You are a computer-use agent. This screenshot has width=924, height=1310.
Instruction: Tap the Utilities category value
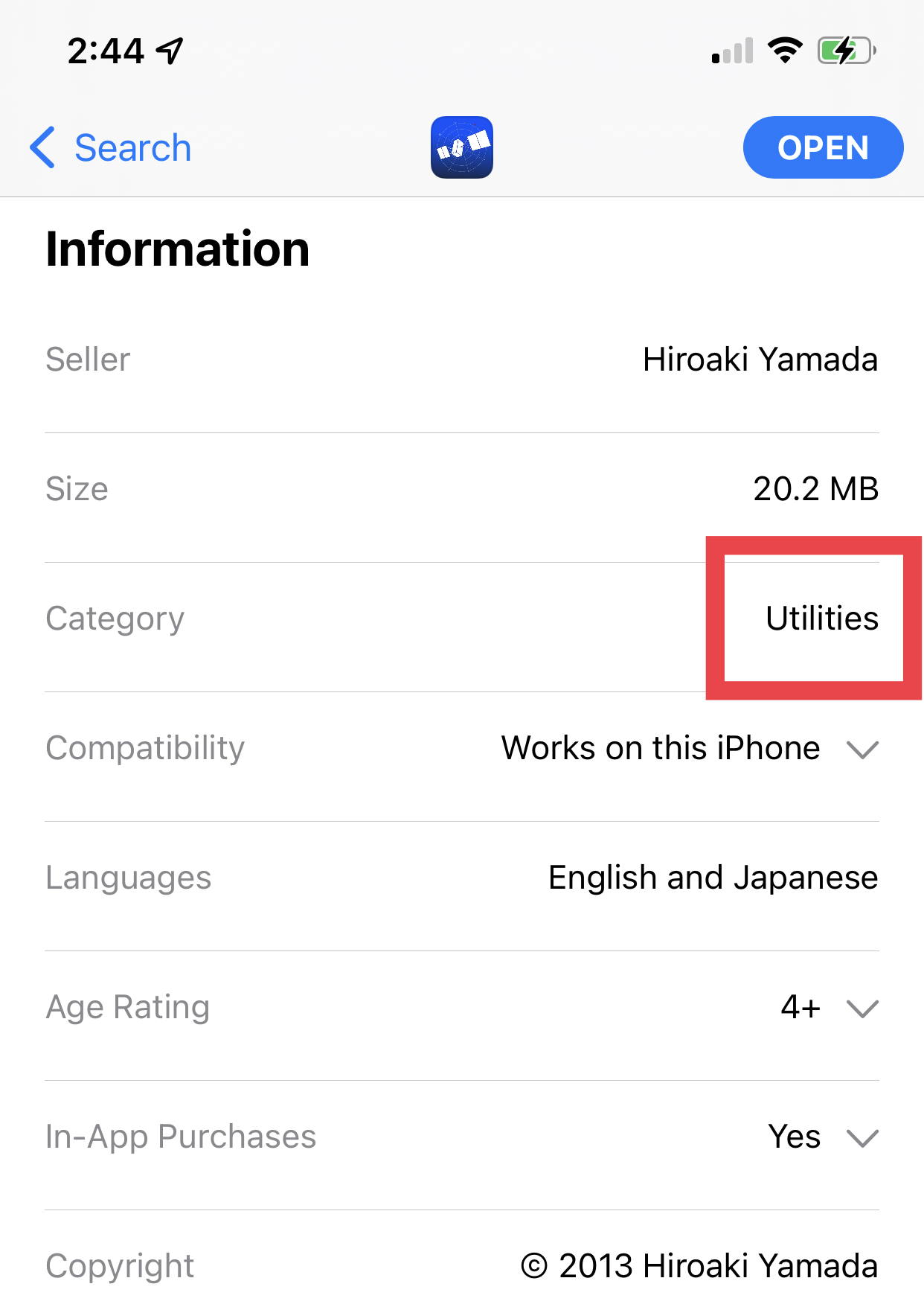[822, 619]
